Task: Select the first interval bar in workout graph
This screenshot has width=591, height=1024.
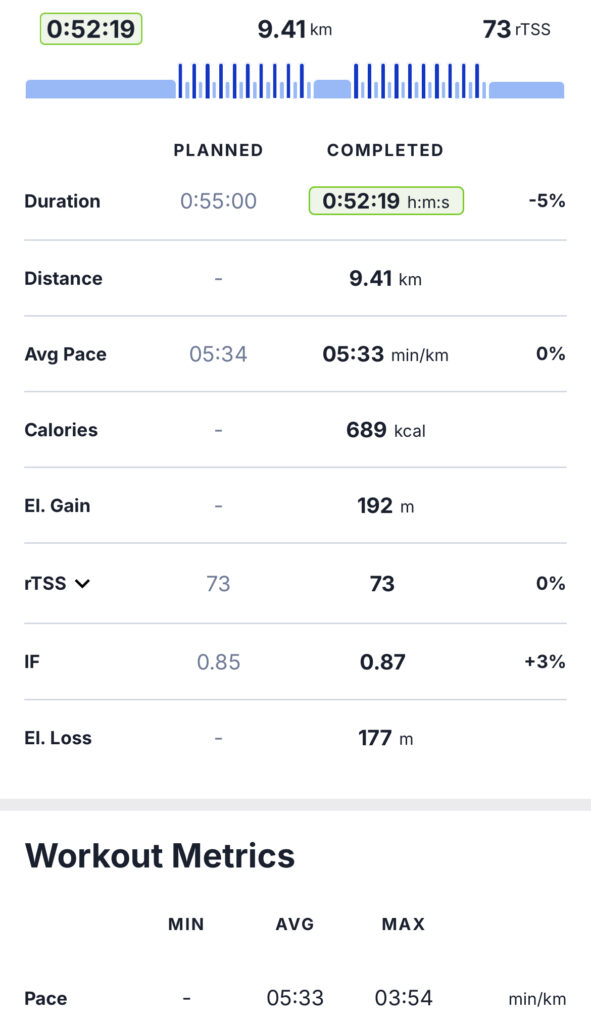Action: 181,81
